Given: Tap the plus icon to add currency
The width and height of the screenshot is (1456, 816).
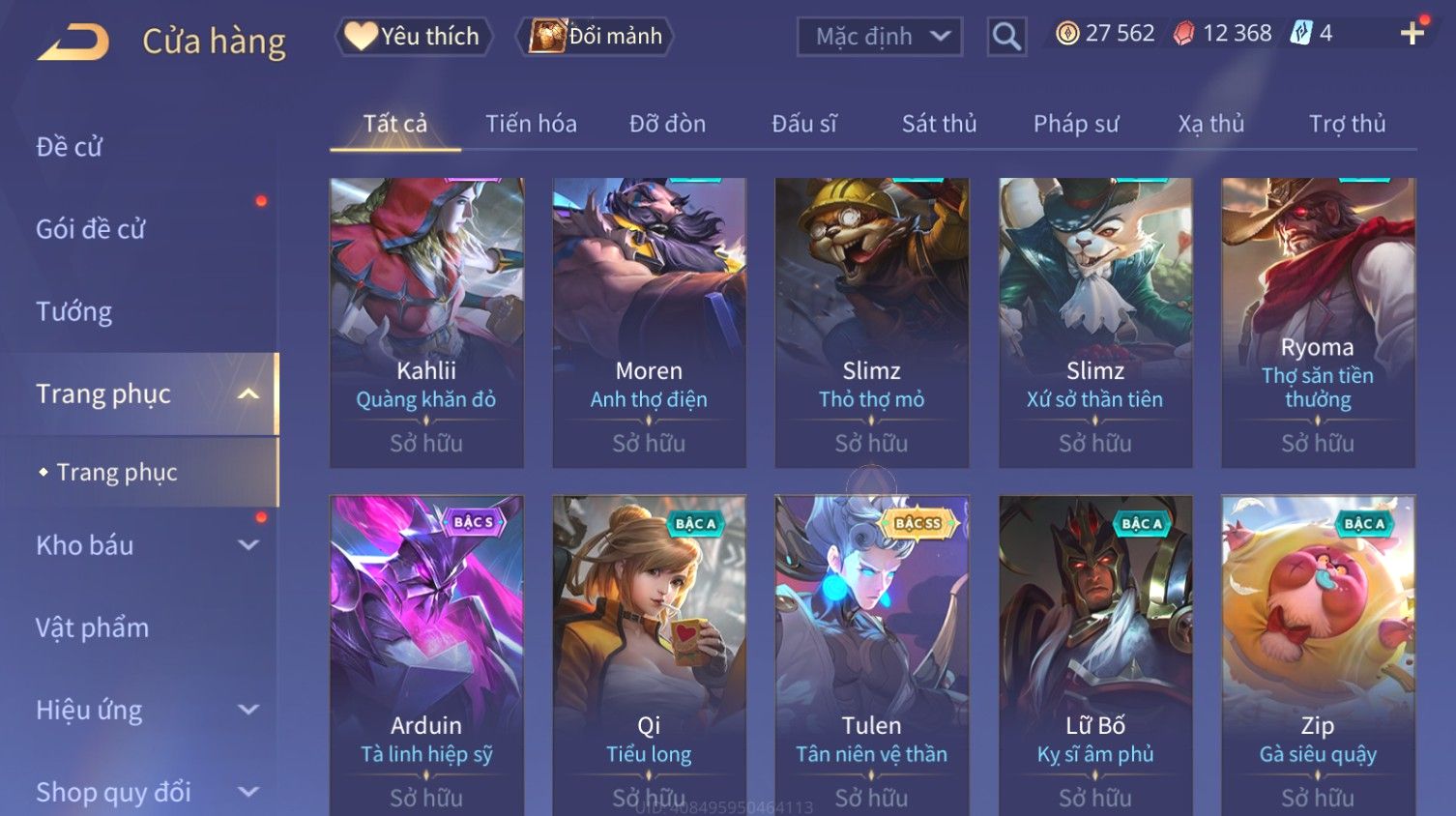Looking at the screenshot, I should (x=1412, y=34).
